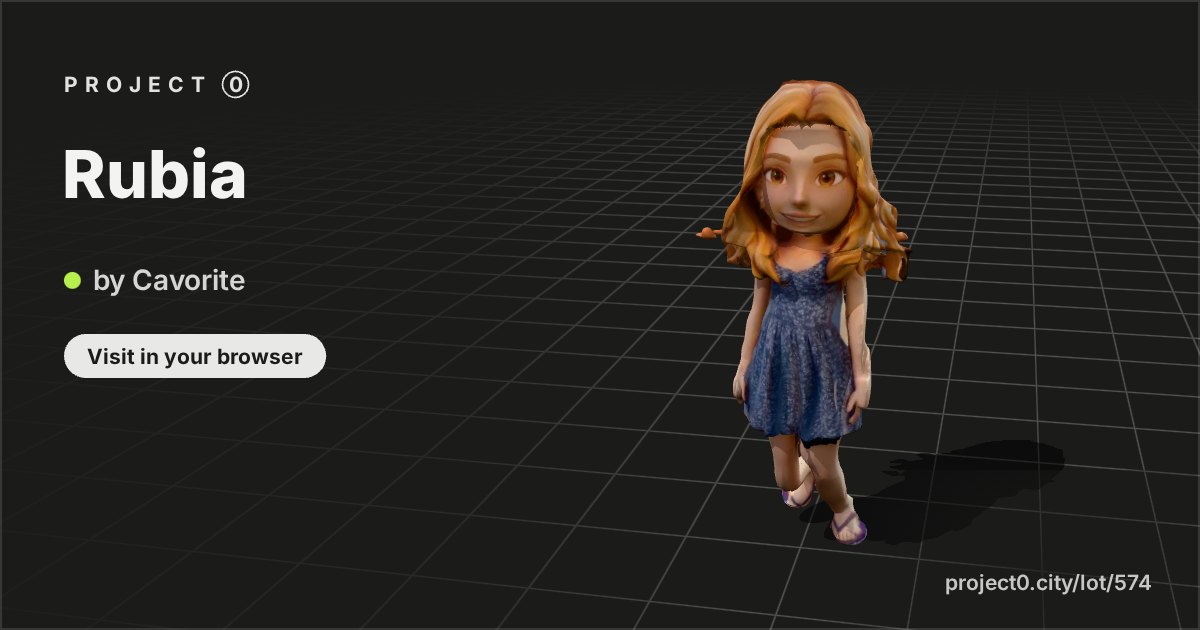Click the Project 0 circled zero logo icon

pyautogui.click(x=236, y=85)
